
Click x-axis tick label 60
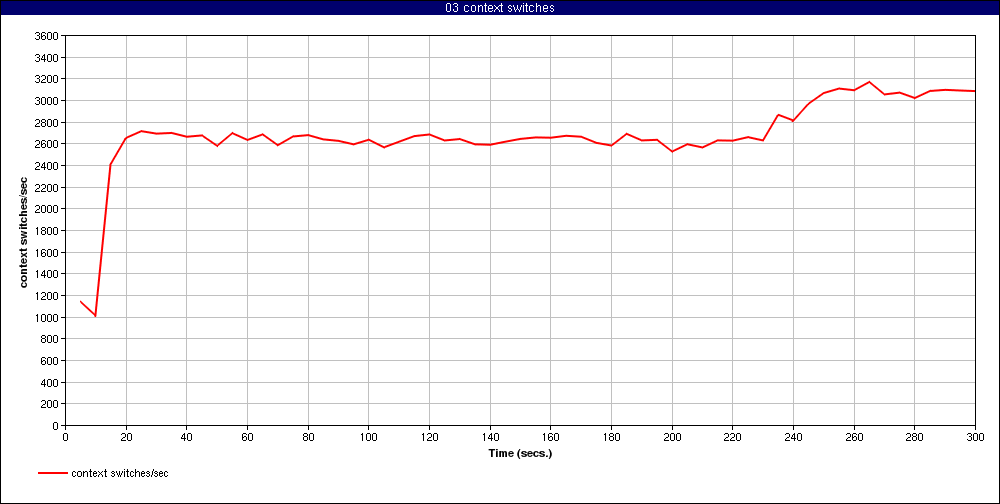coord(247,438)
